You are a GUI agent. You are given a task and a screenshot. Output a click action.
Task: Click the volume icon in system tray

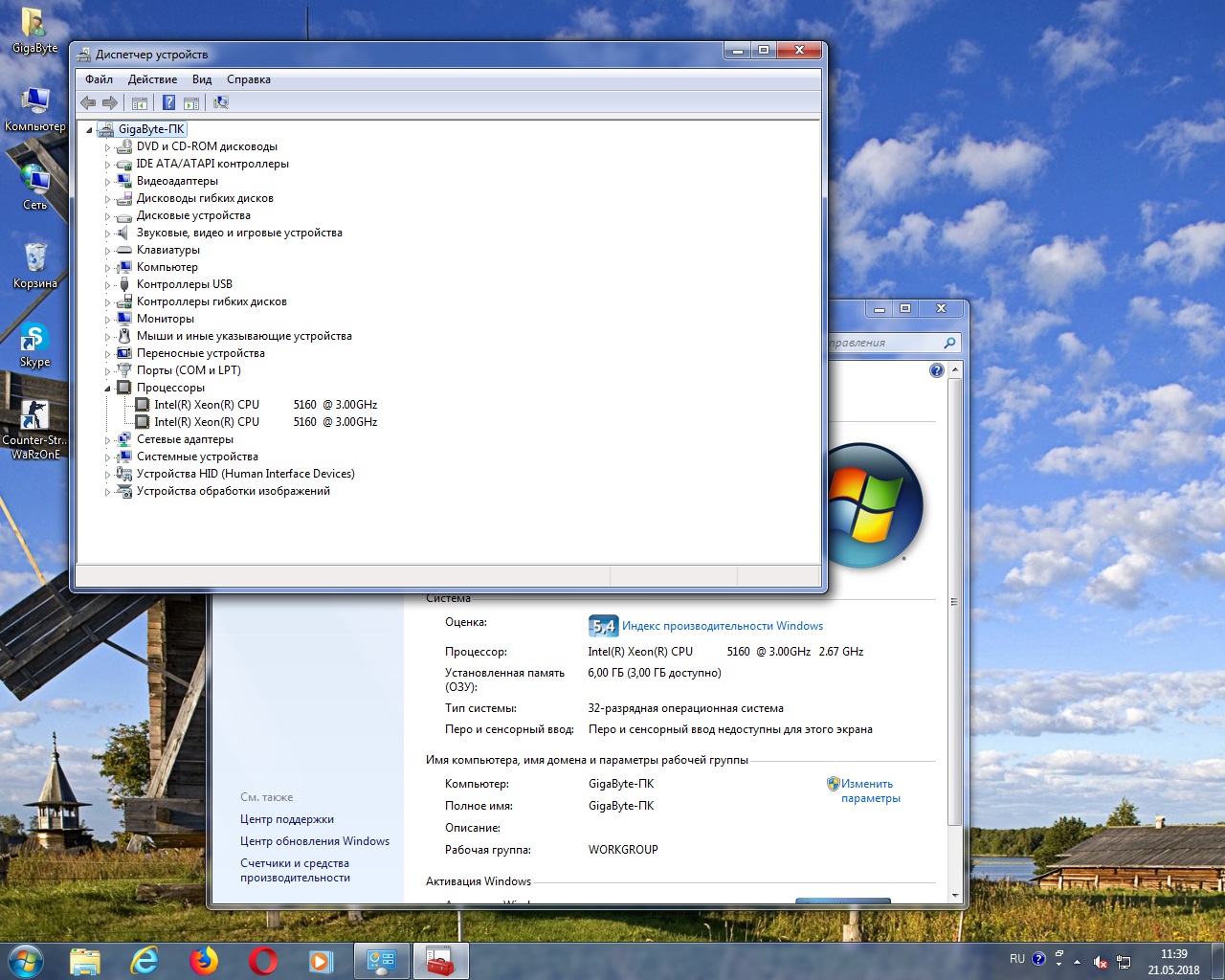[1101, 962]
